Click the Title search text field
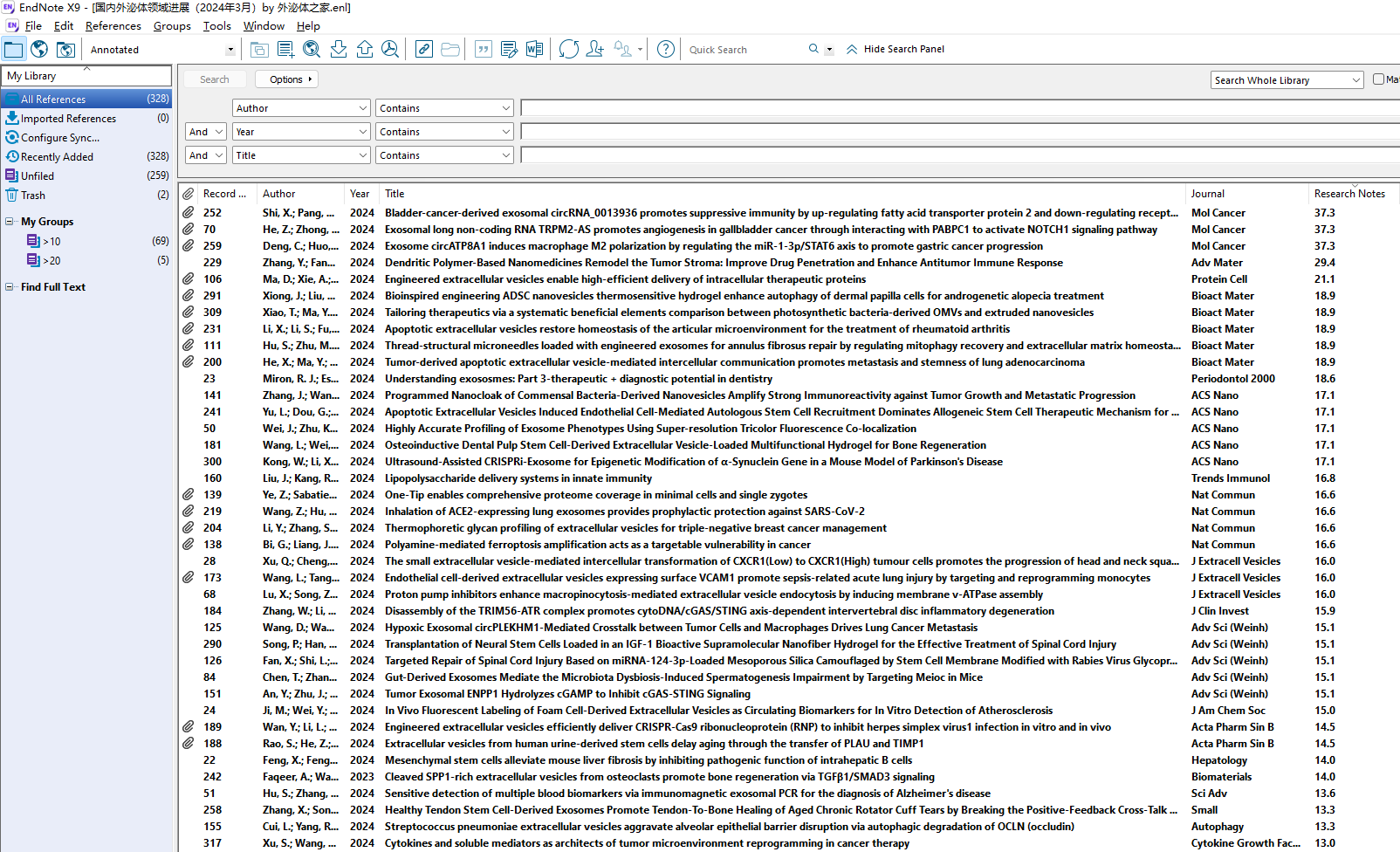Image resolution: width=1400 pixels, height=852 pixels. pyautogui.click(x=960, y=155)
